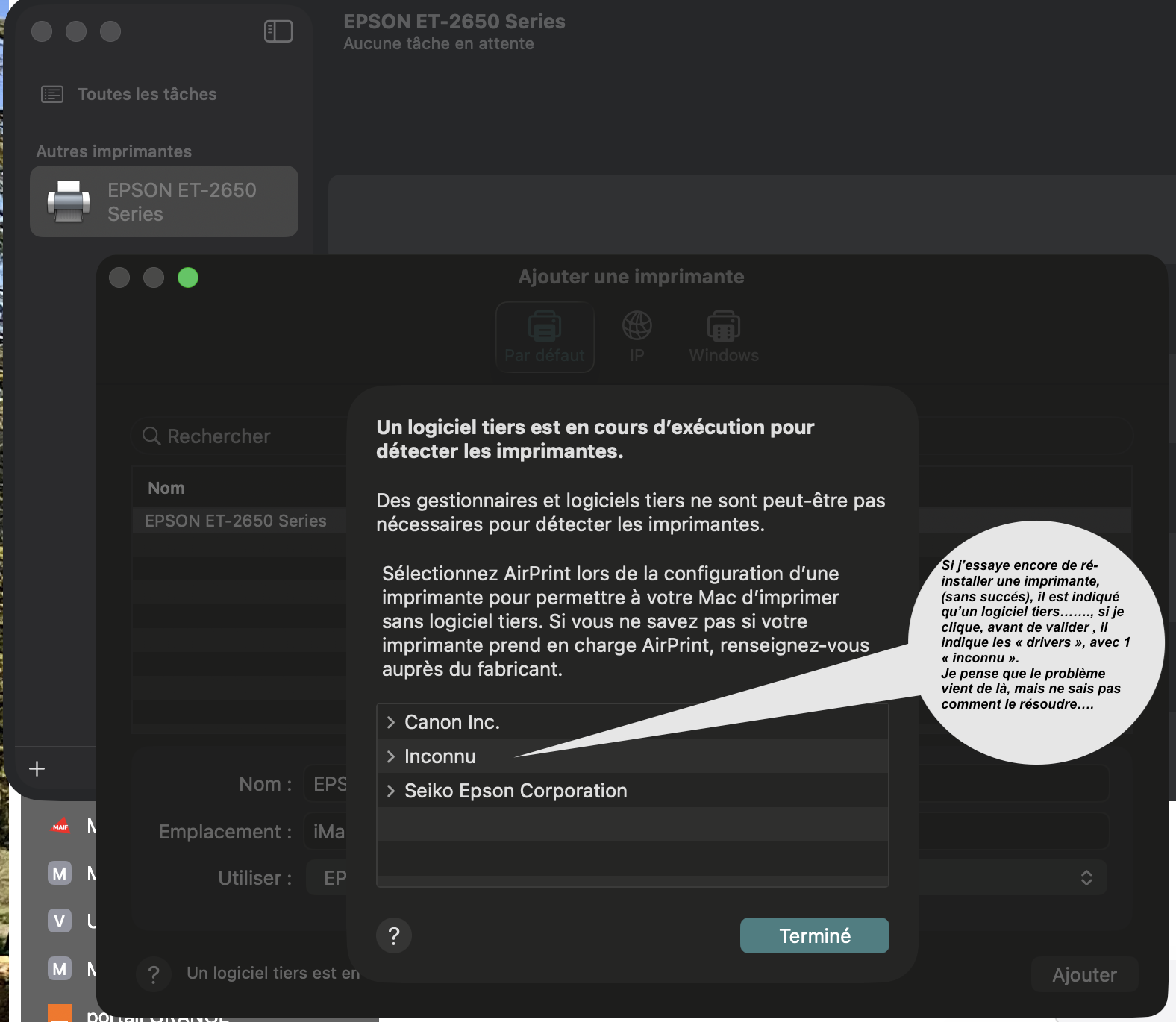This screenshot has width=1176, height=1022.
Task: Click the Toutes les tâches label
Action: pos(147,94)
